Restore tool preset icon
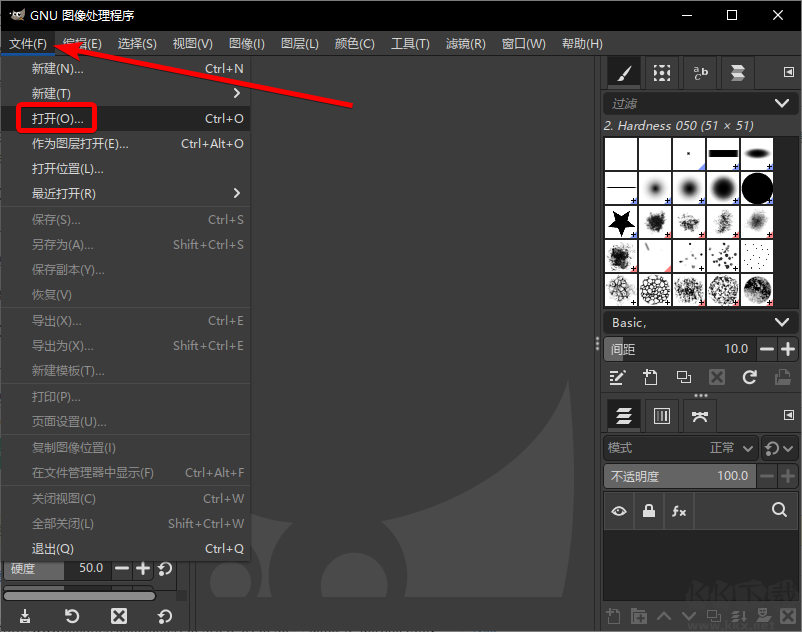This screenshot has width=802, height=632. pyautogui.click(x=72, y=616)
